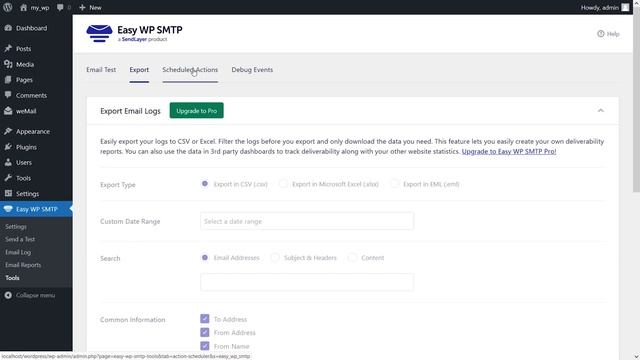Click the Plugins plug icon
Screen dimensions: 640x360
(x=8, y=147)
